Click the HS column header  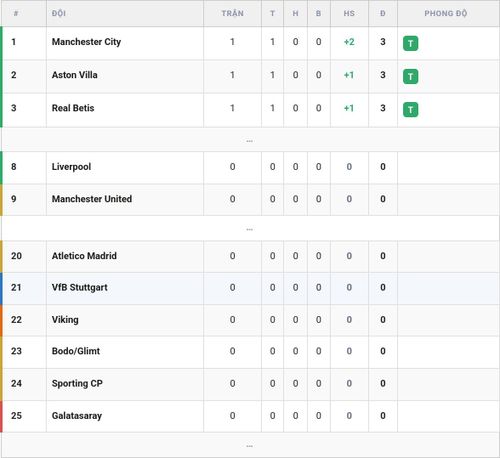point(349,13)
